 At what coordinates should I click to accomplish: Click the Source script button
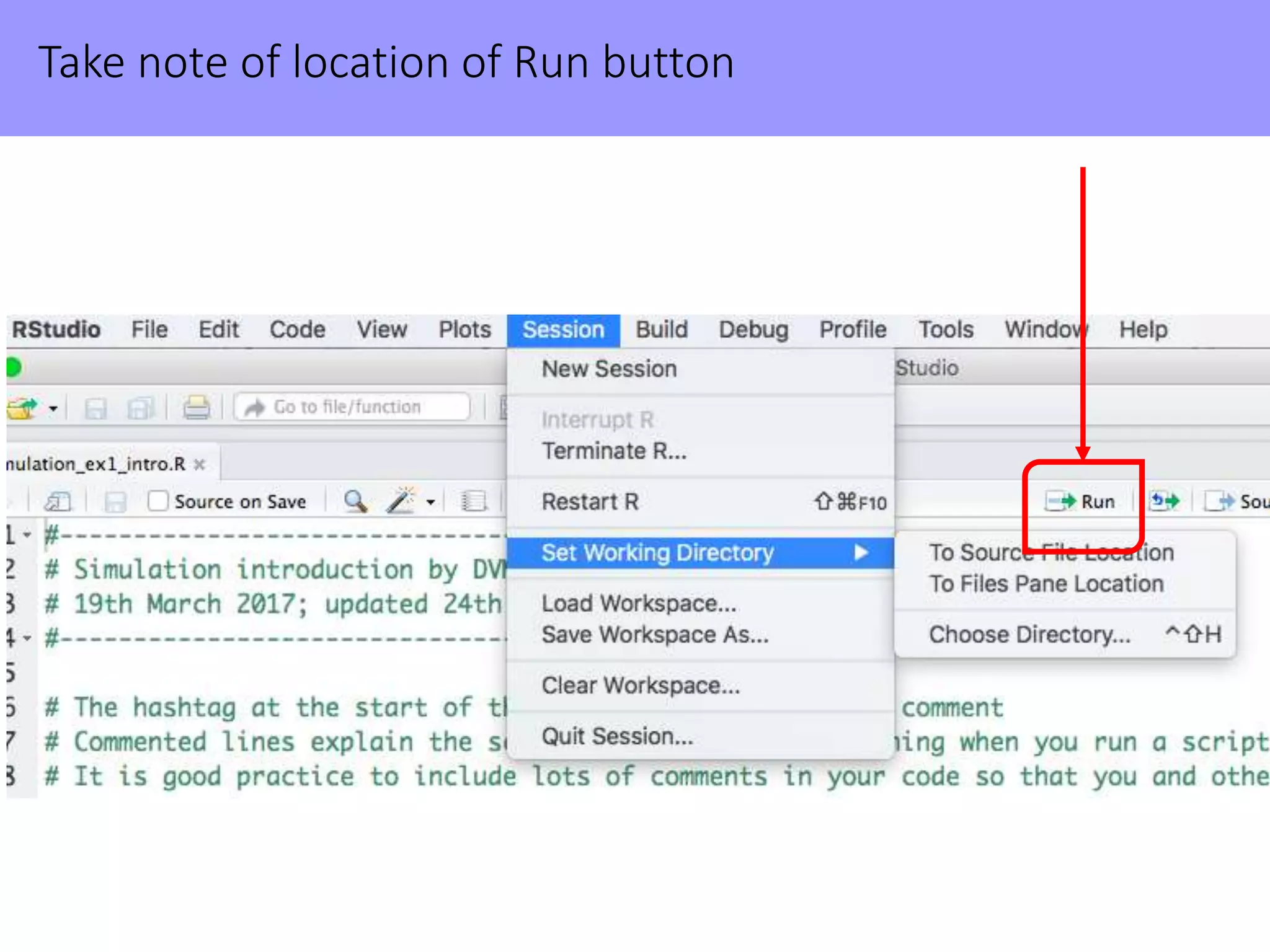tap(1237, 501)
